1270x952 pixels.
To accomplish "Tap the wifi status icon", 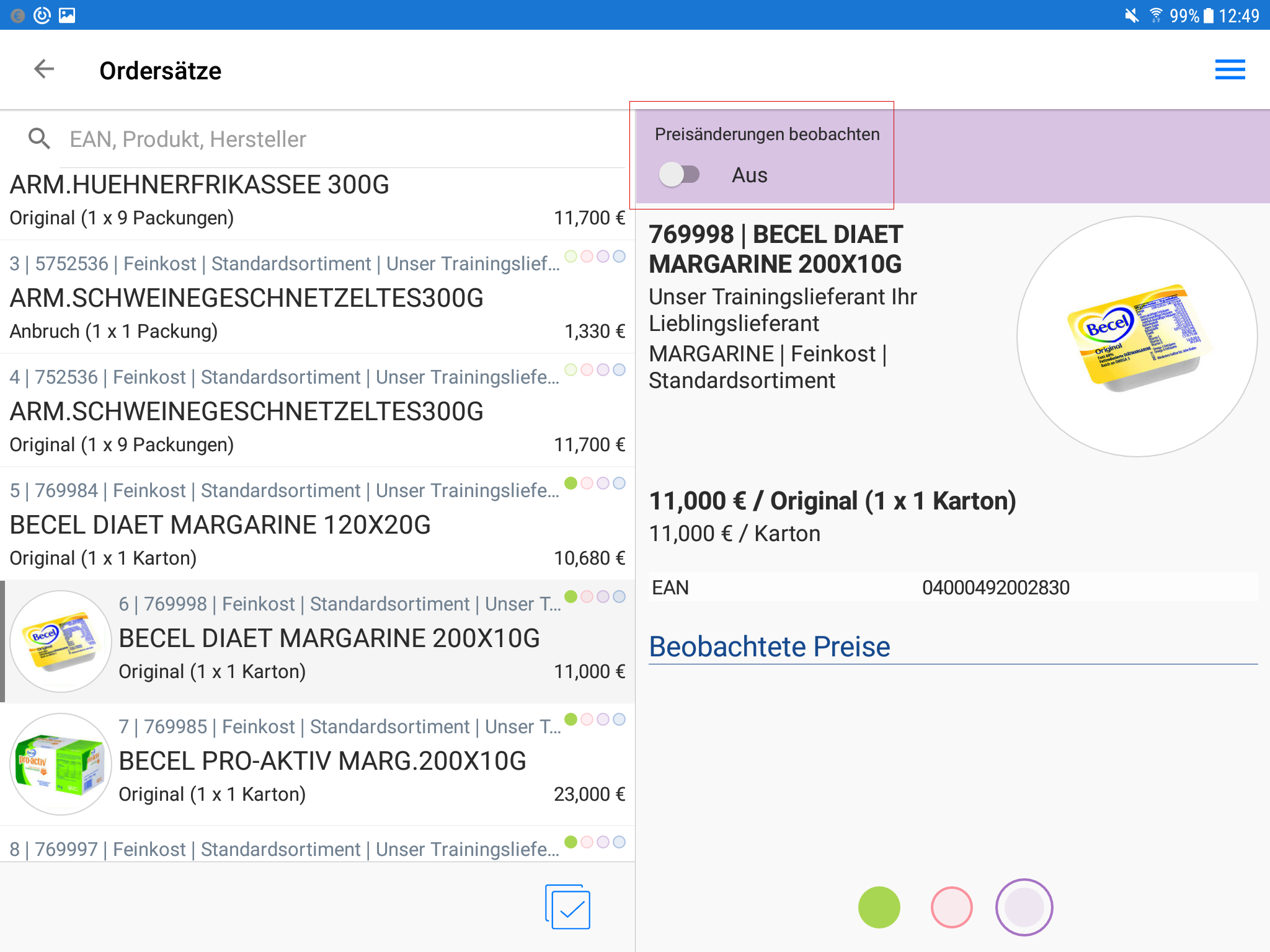I will (x=1155, y=15).
